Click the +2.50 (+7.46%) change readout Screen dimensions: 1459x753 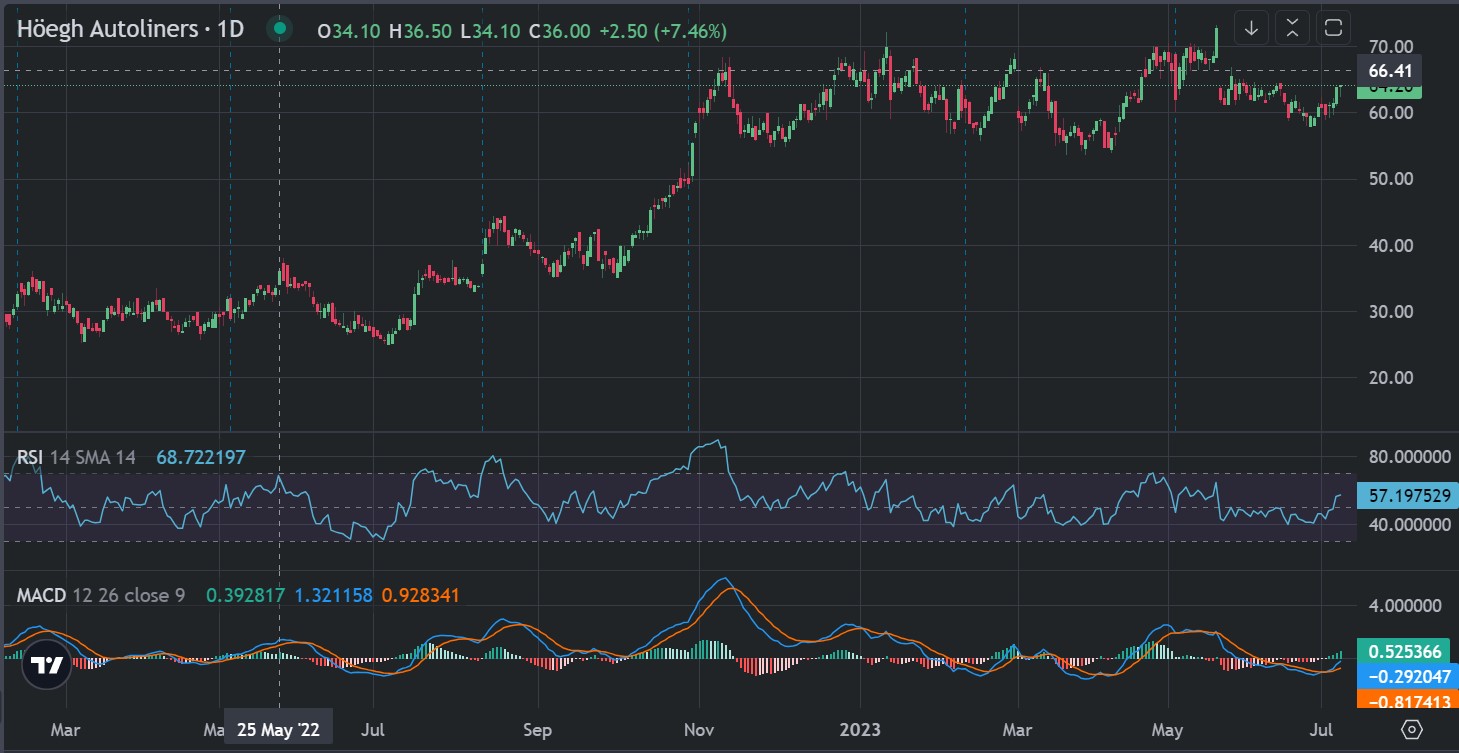pyautogui.click(x=663, y=31)
